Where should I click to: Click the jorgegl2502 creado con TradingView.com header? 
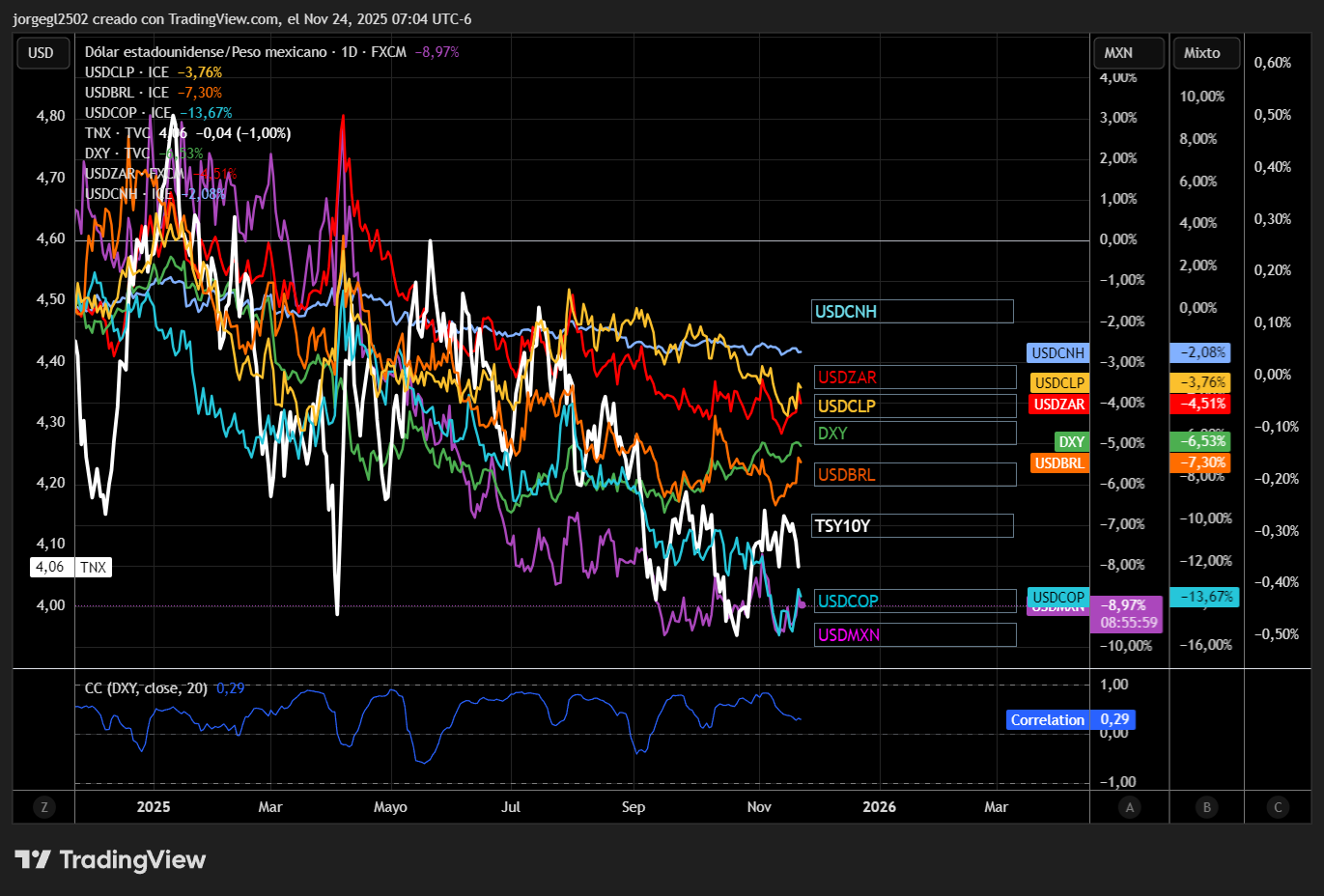point(241,18)
